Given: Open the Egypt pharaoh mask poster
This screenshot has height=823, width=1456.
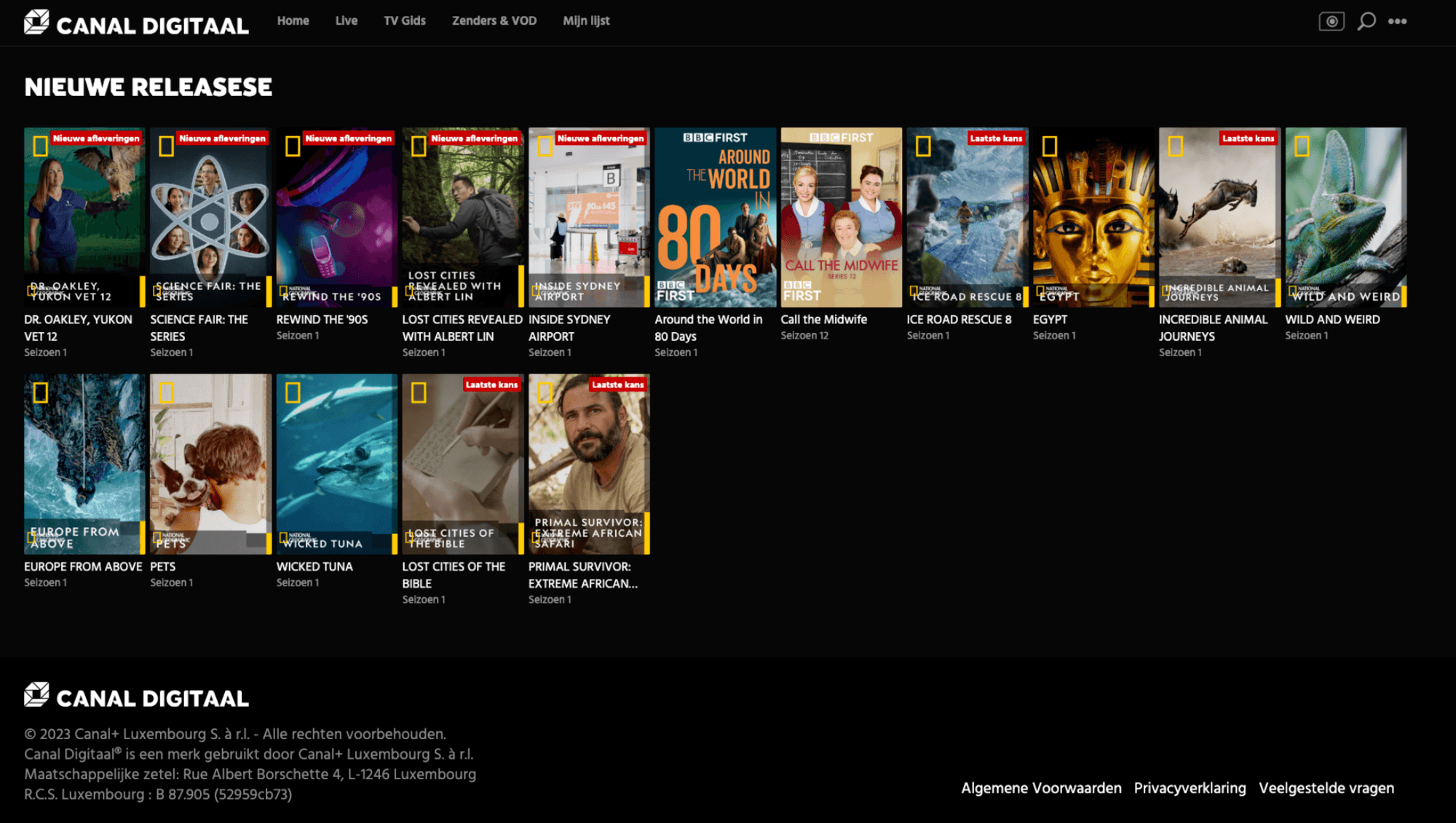Looking at the screenshot, I should pyautogui.click(x=1093, y=217).
